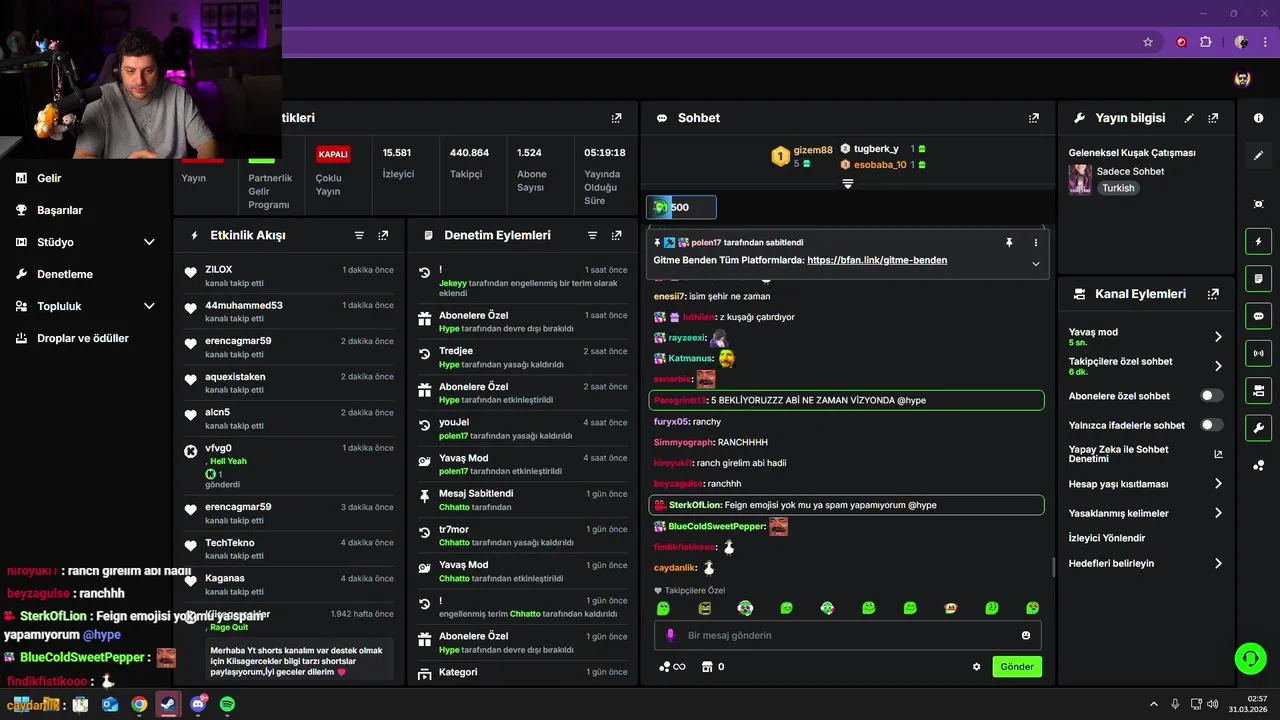Open Droplar ve ödüller in sidebar
The image size is (1280, 720).
(83, 338)
